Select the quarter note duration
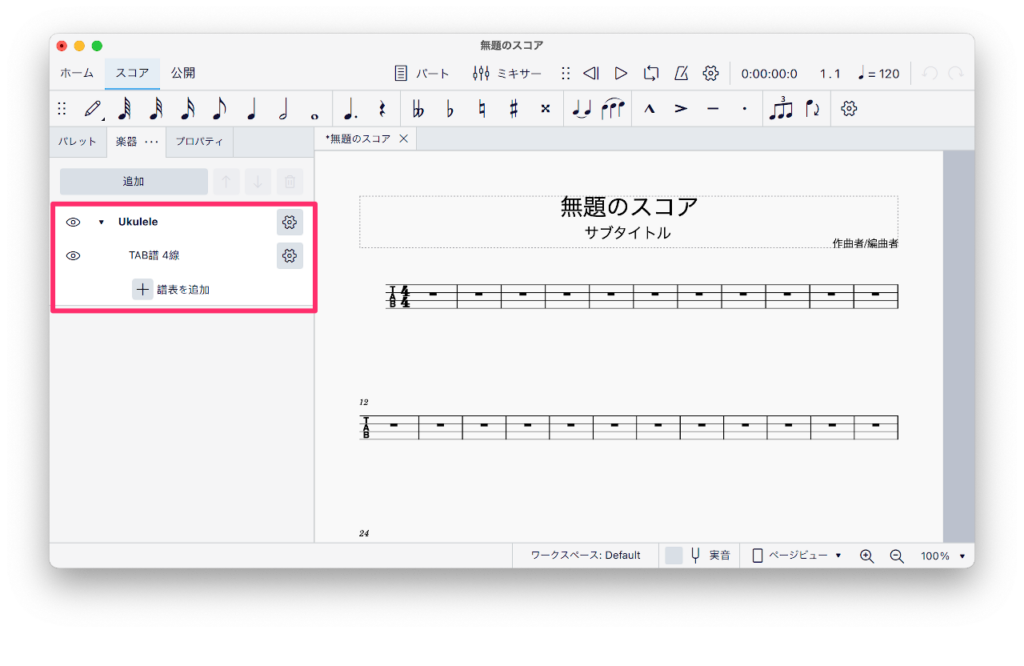Image resolution: width=1024 pixels, height=666 pixels. click(251, 109)
